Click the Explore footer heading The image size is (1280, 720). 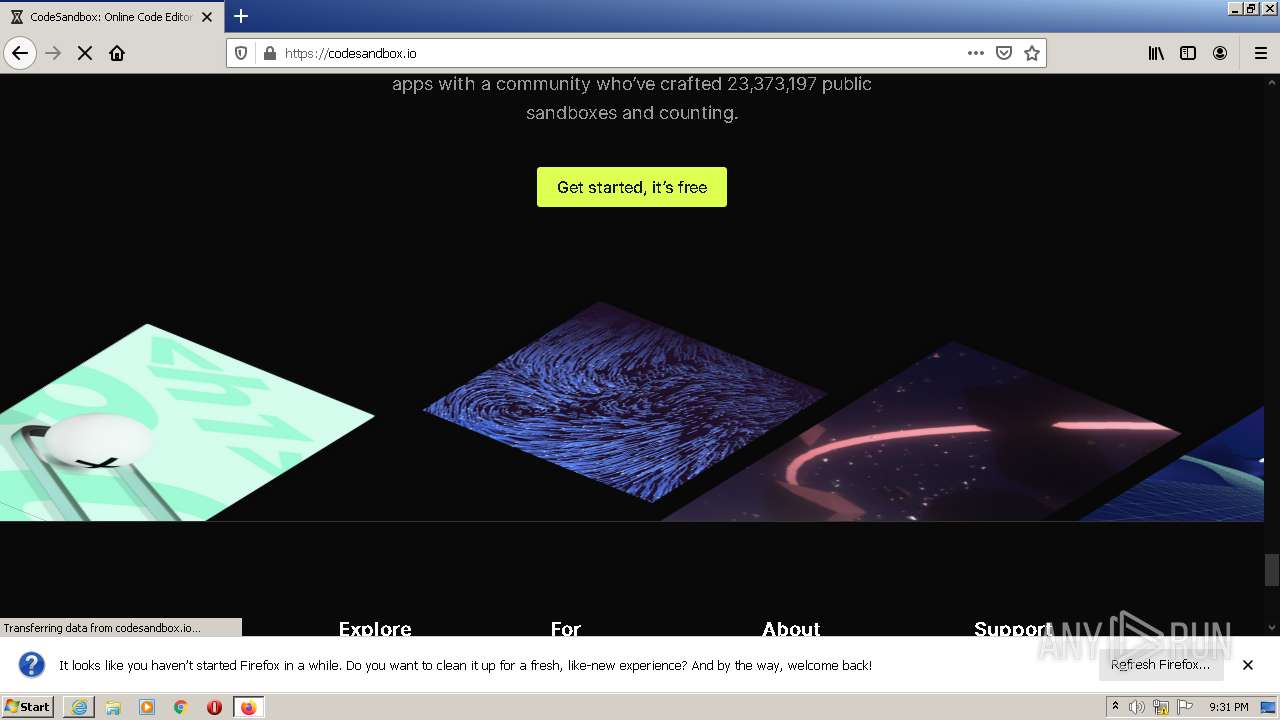pos(375,629)
